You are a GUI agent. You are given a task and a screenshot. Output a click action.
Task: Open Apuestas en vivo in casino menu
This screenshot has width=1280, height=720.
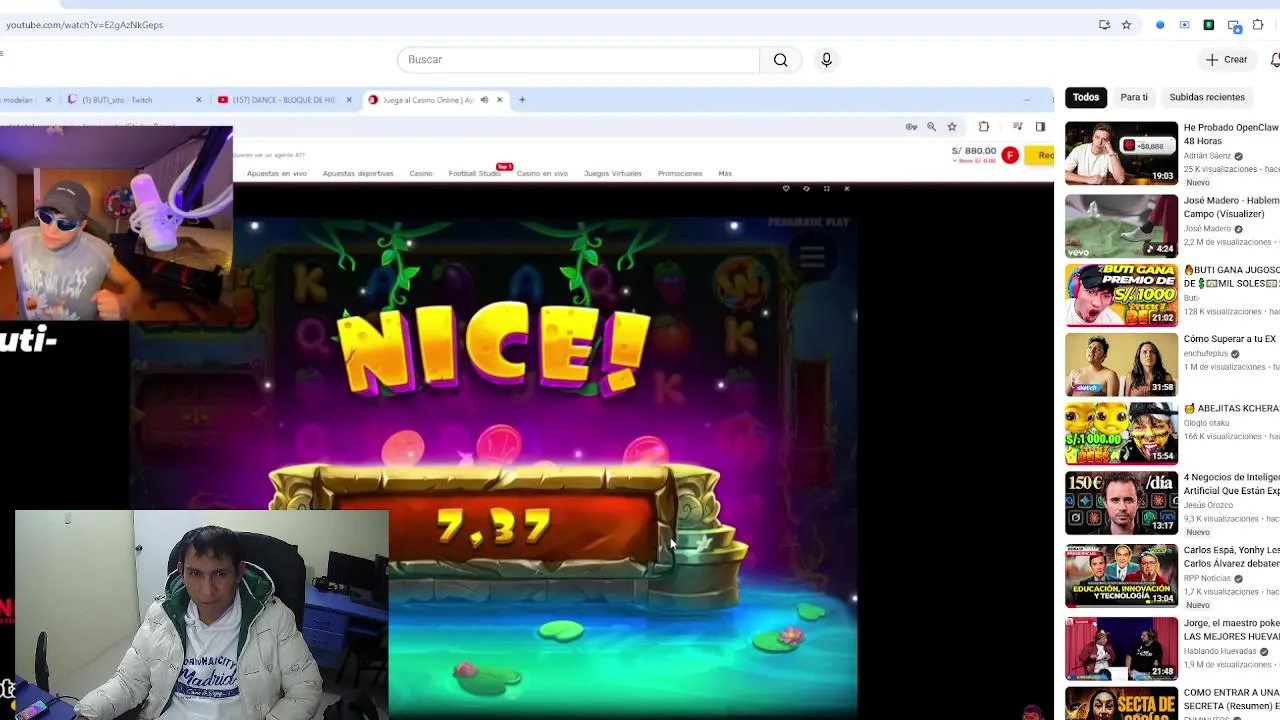[277, 174]
